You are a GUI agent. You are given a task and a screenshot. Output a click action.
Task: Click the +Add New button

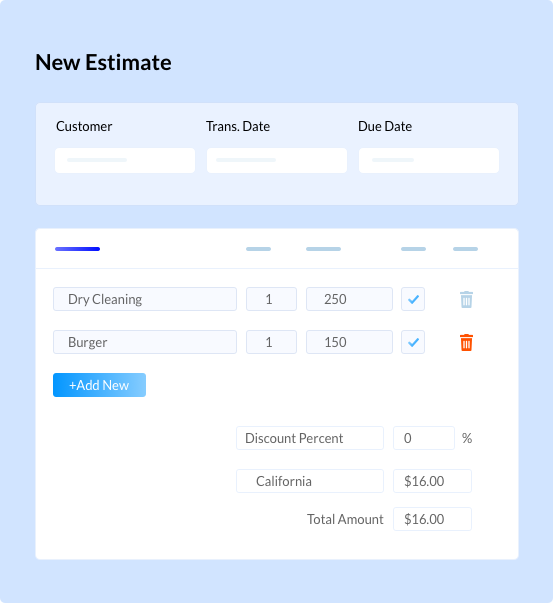pyautogui.click(x=99, y=385)
